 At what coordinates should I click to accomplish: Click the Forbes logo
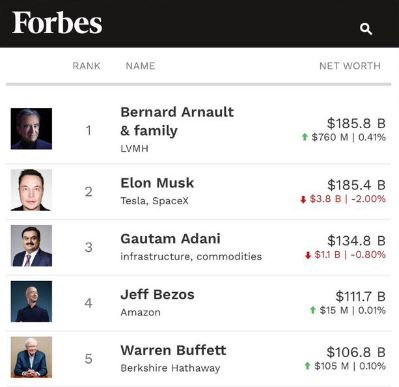57,23
